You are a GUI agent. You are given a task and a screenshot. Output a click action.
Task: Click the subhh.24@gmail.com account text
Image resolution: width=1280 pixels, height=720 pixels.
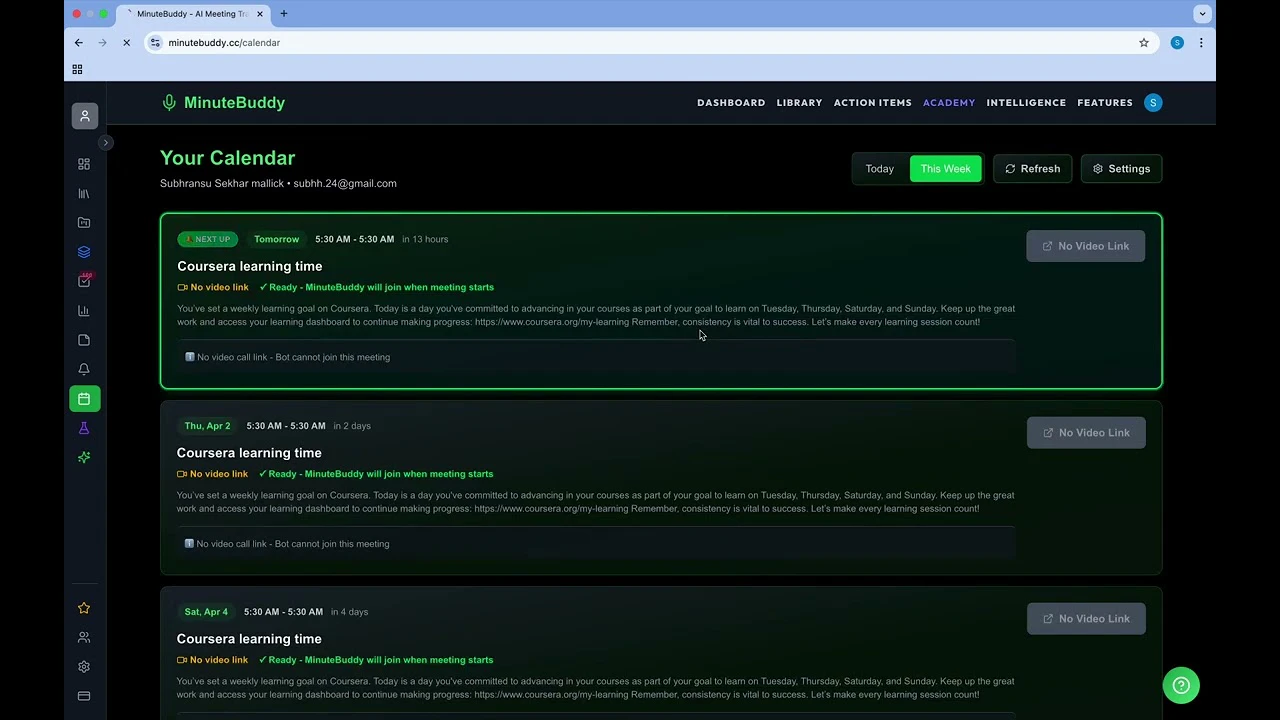pos(345,183)
